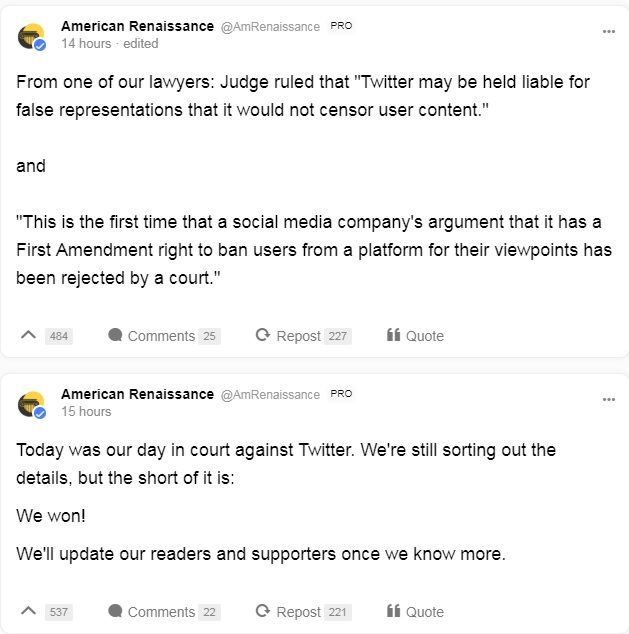
Task: Upvote the "We won!" post
Action: coord(28,611)
